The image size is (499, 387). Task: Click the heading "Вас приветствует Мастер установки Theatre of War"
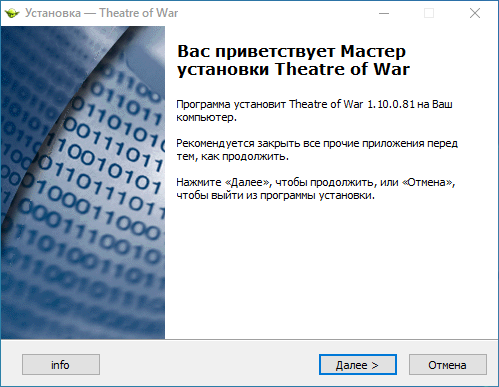pyautogui.click(x=293, y=60)
